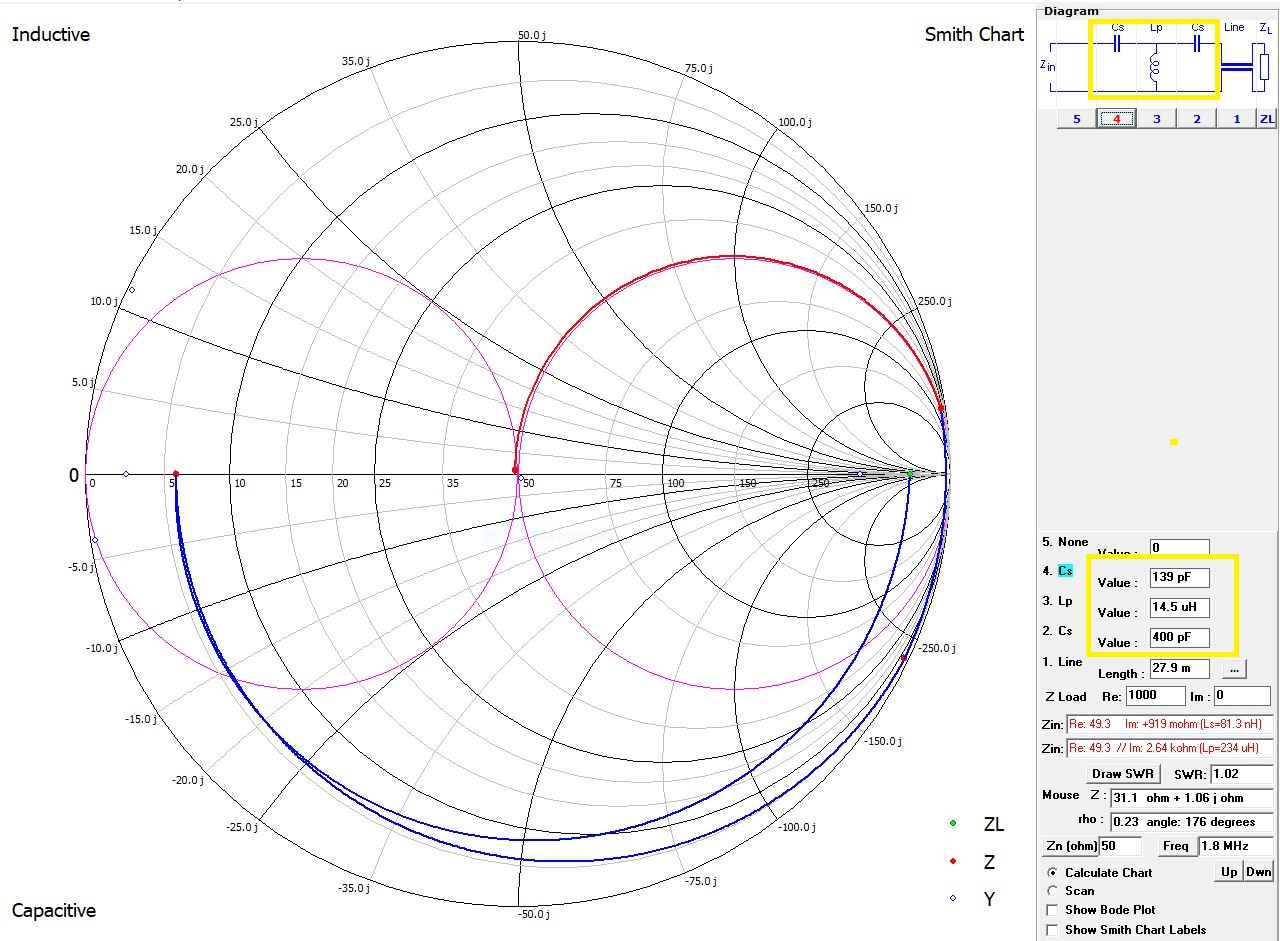Enable the Show Smith Chart Labels checkbox

pyautogui.click(x=1052, y=930)
